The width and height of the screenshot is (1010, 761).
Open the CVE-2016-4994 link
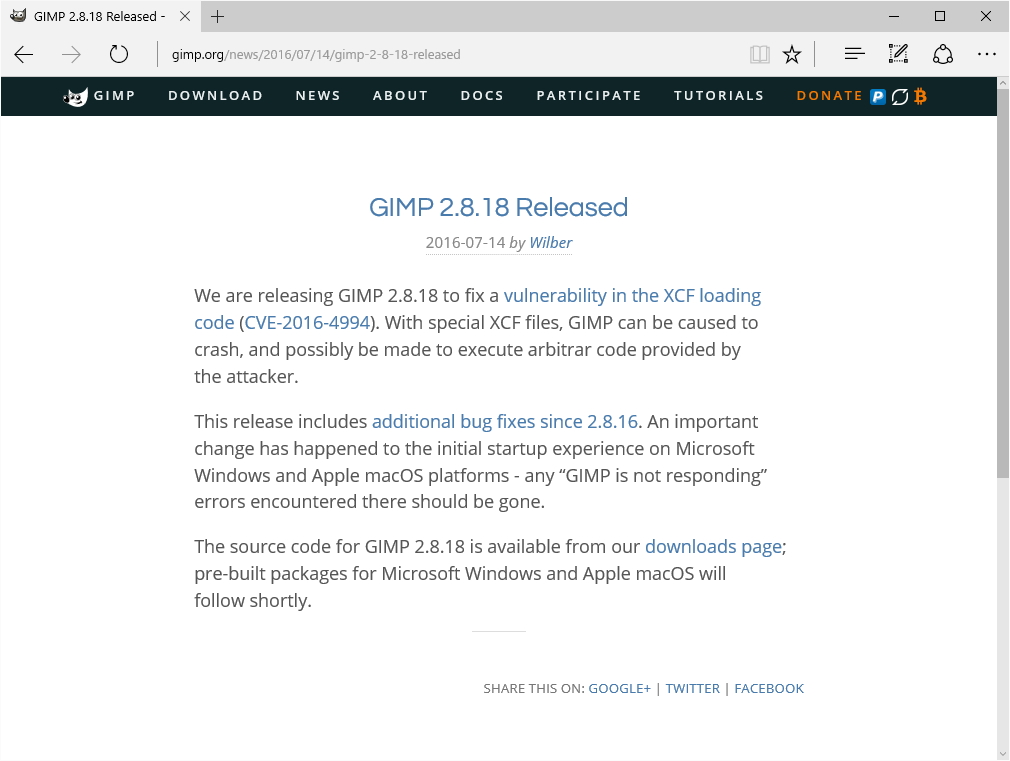[306, 323]
